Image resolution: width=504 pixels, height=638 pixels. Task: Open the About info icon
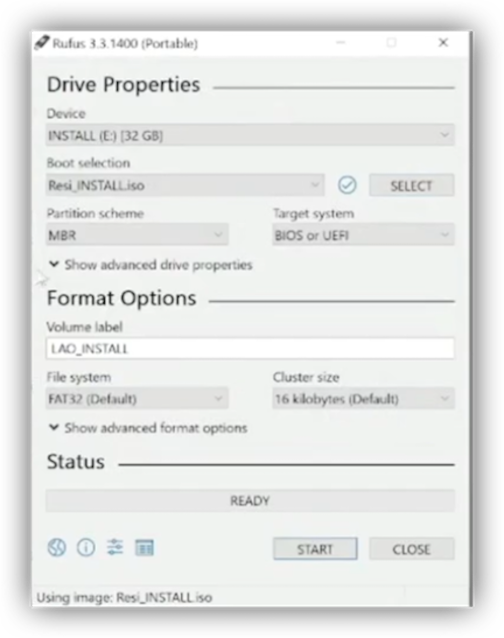pyautogui.click(x=86, y=548)
